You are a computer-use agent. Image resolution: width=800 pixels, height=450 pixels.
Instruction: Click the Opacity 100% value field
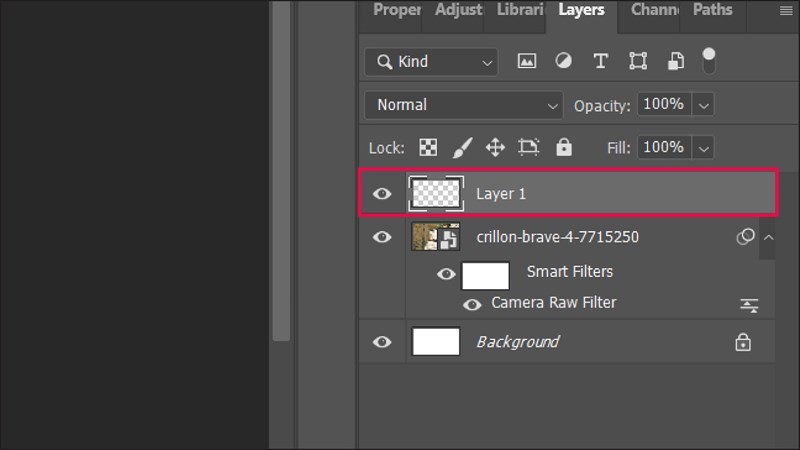[664, 105]
